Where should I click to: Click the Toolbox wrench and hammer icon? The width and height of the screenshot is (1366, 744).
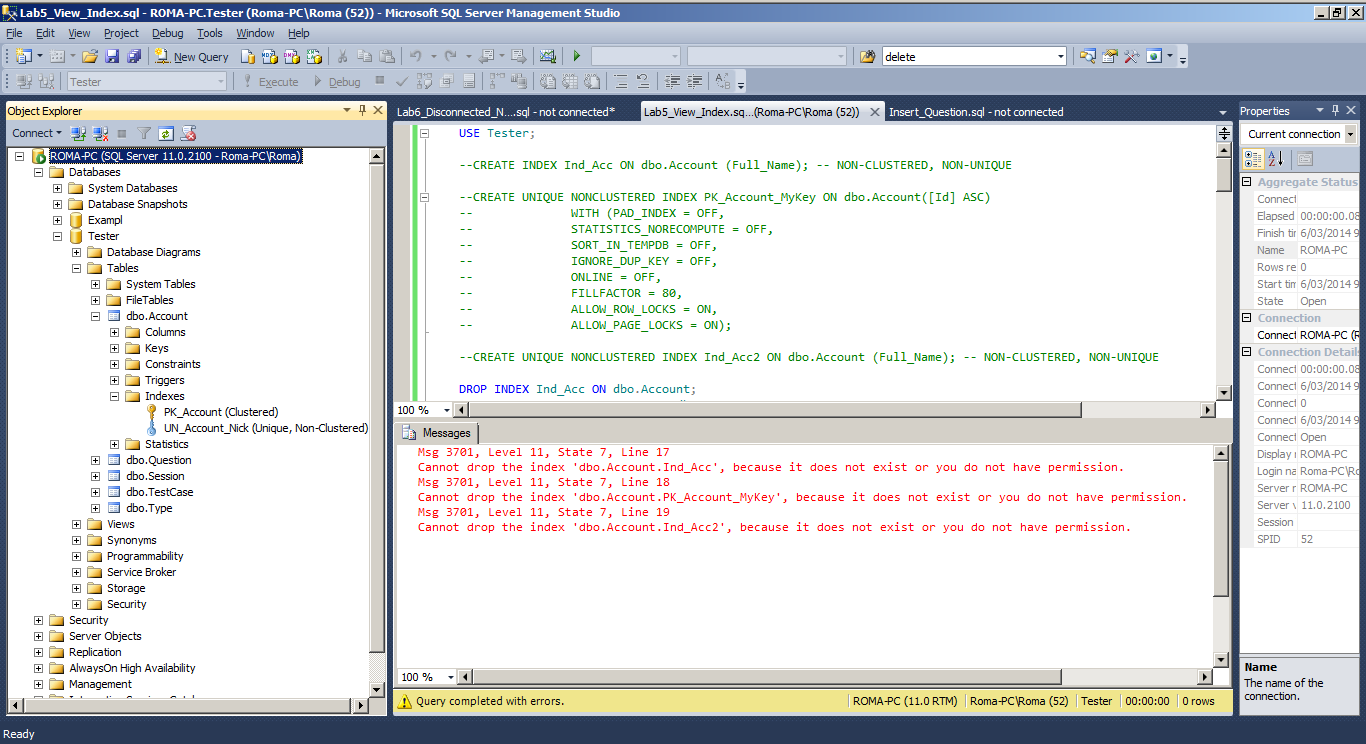(1132, 57)
